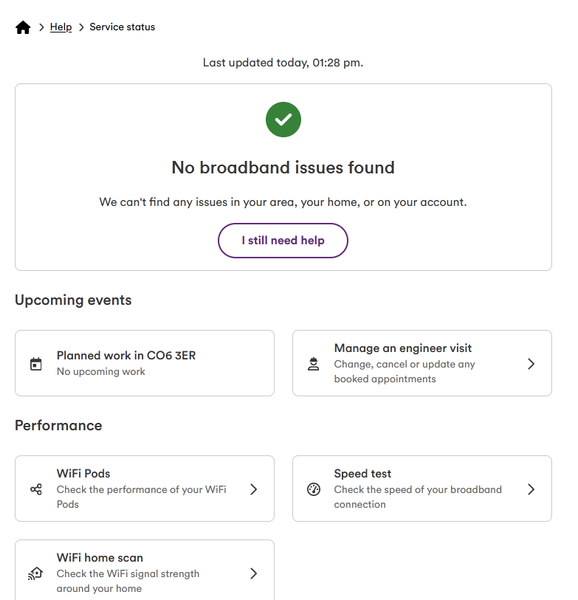Screen dimensions: 578x600
Task: Open the Manage an engineer visit title
Action: tap(403, 348)
